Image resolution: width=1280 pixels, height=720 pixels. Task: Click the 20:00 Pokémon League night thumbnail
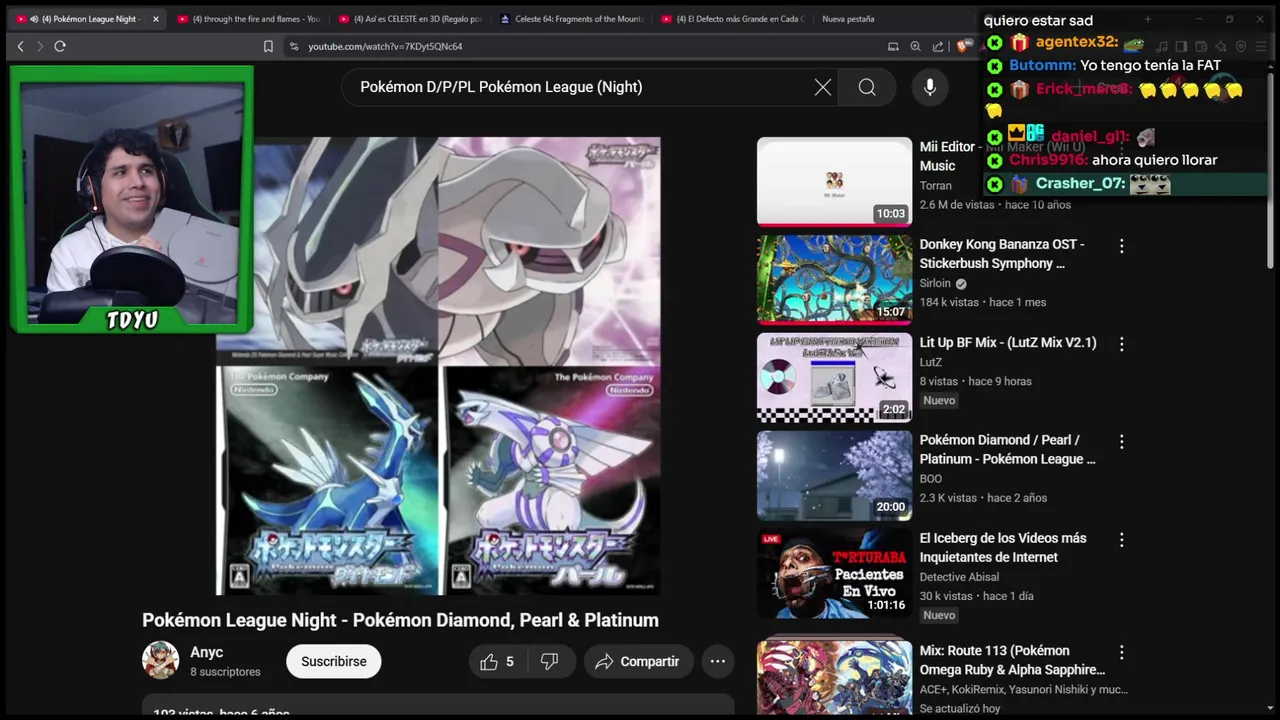point(834,475)
